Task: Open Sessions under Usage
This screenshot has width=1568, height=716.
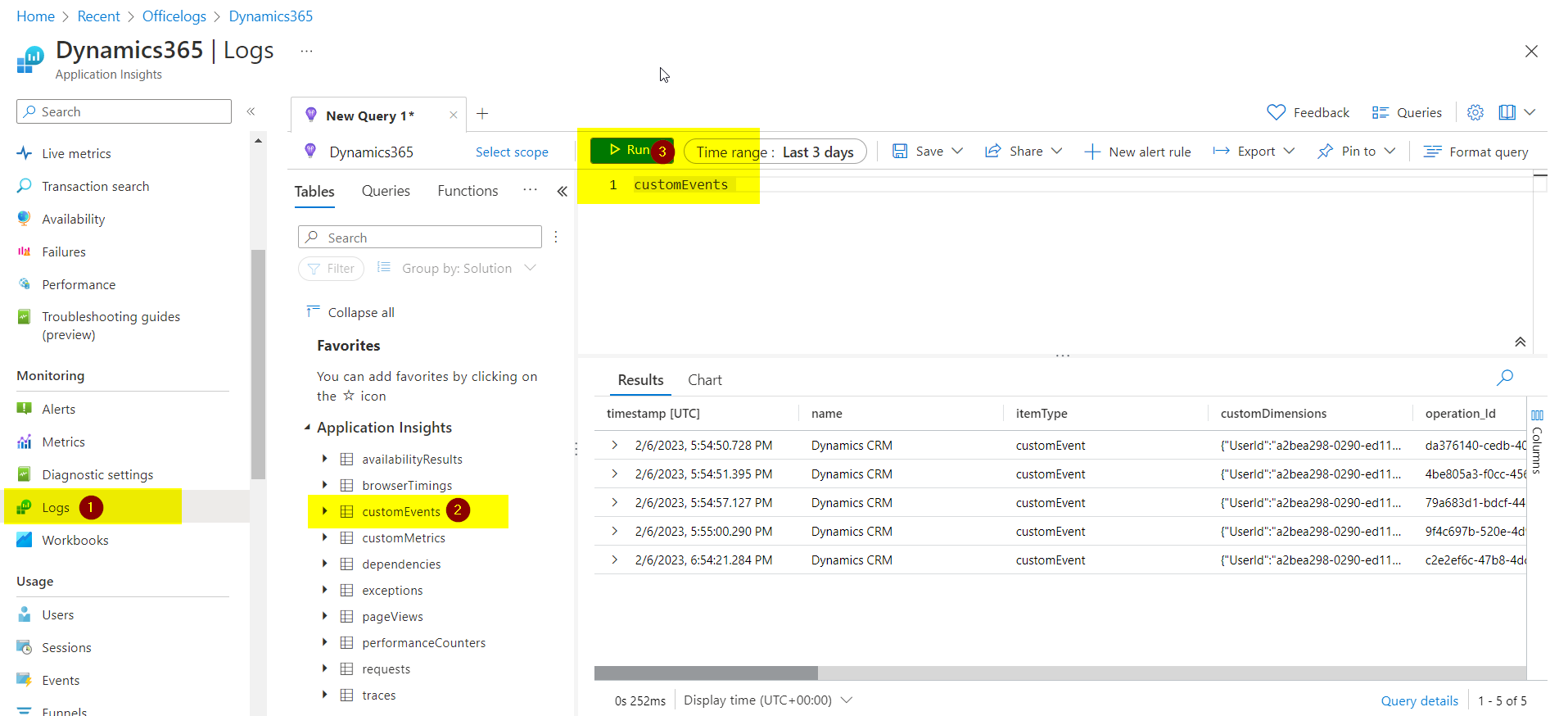Action: click(66, 647)
